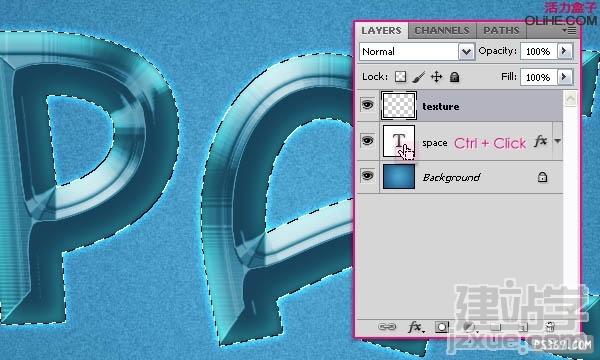Open the Layers panel options menu
600x360 pixels.
pyautogui.click(x=570, y=31)
